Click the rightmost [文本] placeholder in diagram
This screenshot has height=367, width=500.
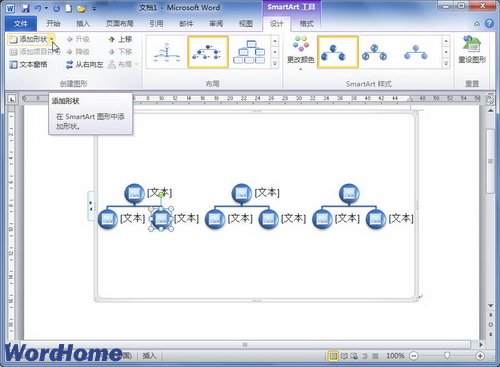coord(401,219)
